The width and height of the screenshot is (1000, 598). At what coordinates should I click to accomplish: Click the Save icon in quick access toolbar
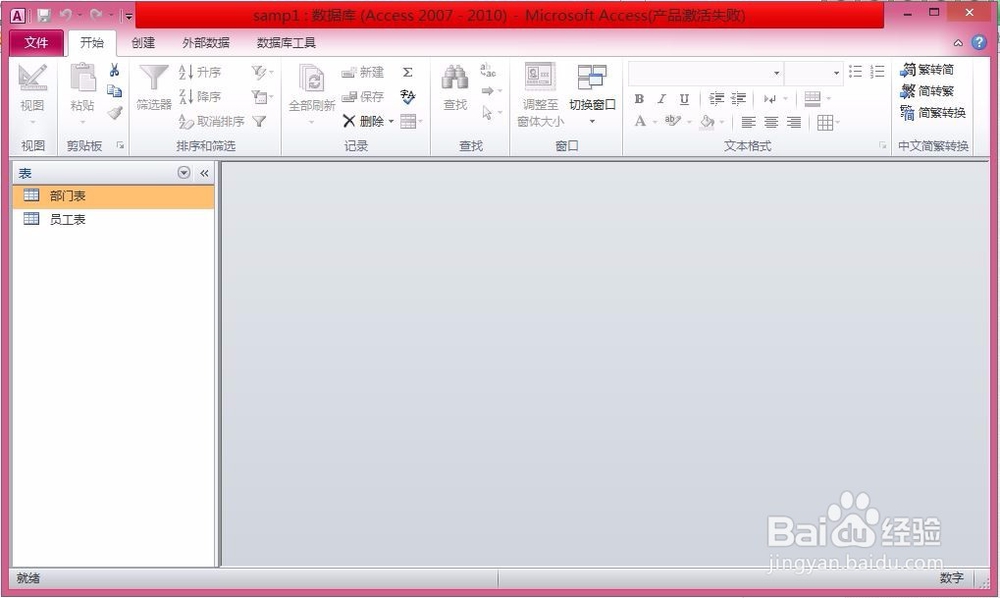(44, 15)
